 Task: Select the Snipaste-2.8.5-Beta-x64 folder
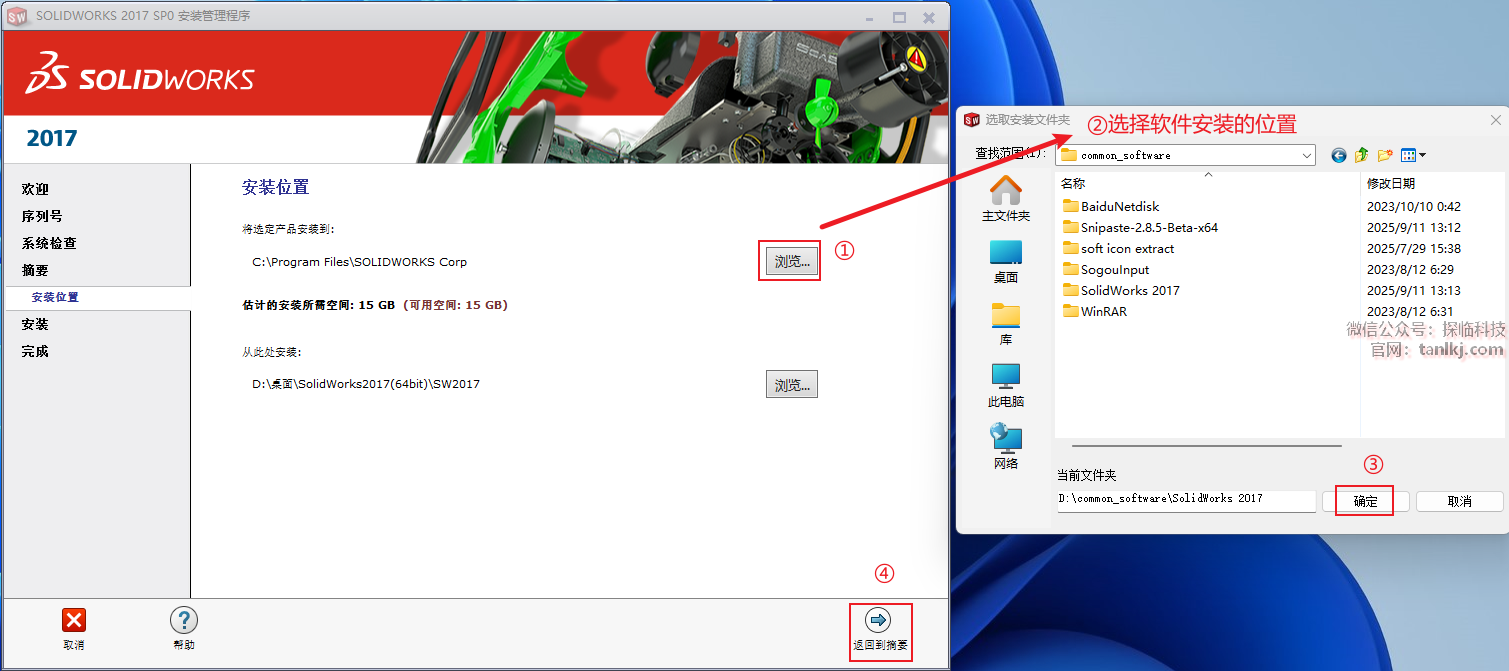1140,227
